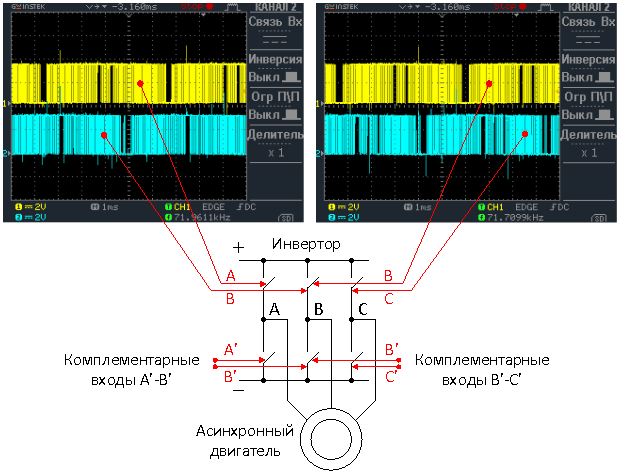Click the 'Асинхронный двигатель' label
The image size is (621, 473).
[245, 441]
